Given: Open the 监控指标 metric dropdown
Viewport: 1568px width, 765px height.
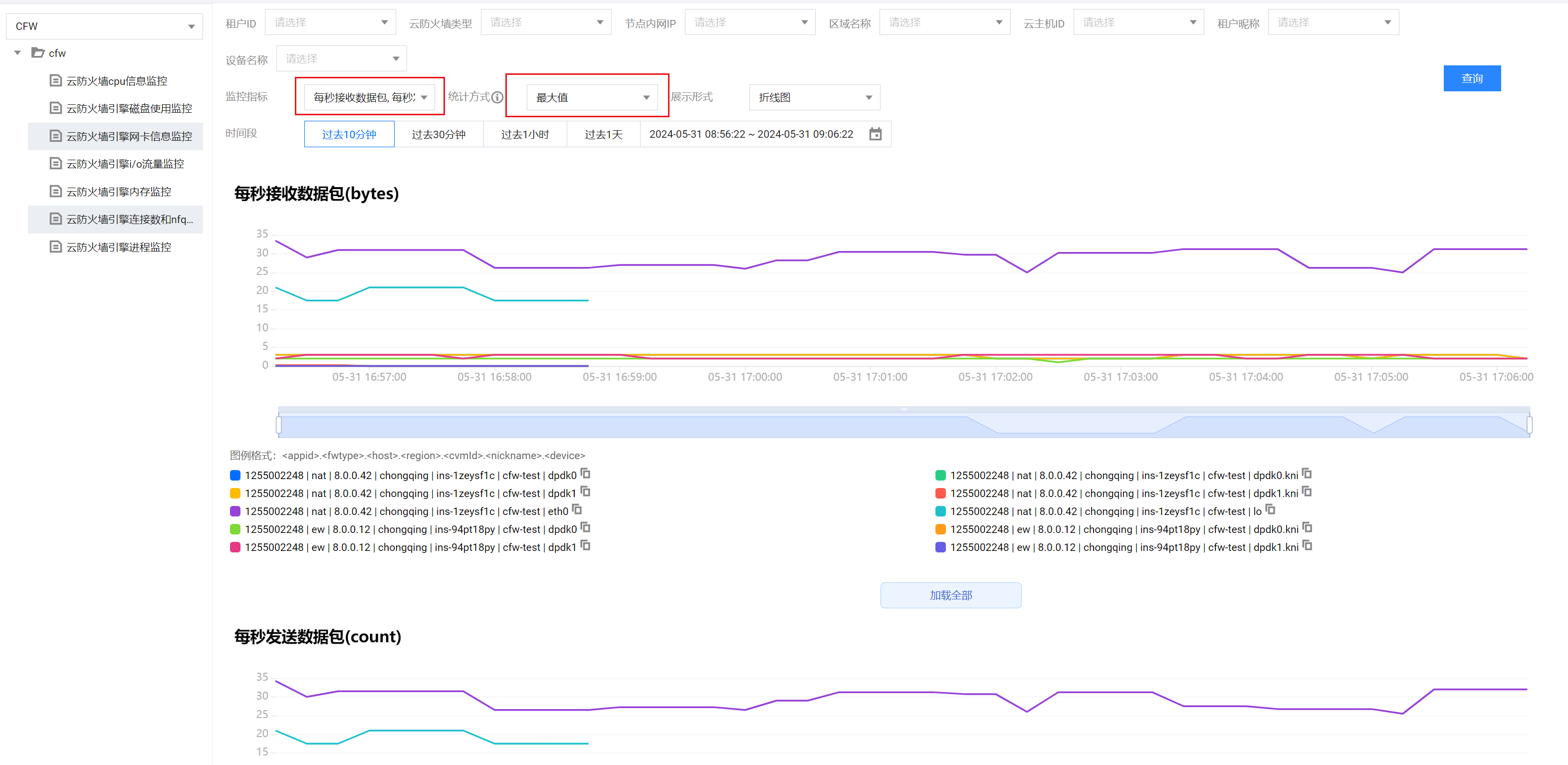Looking at the screenshot, I should pyautogui.click(x=370, y=97).
